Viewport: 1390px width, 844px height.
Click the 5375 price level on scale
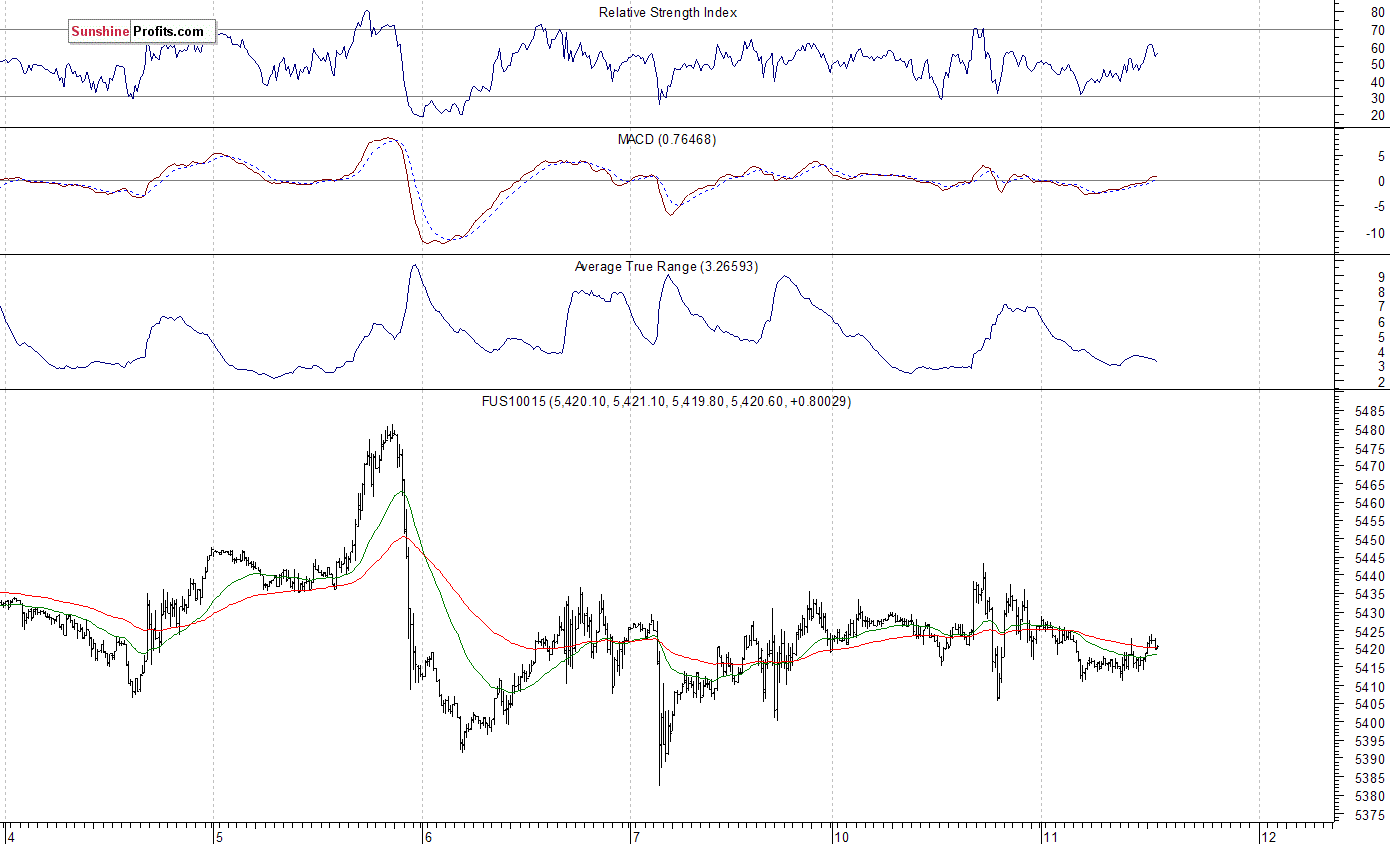[1370, 815]
